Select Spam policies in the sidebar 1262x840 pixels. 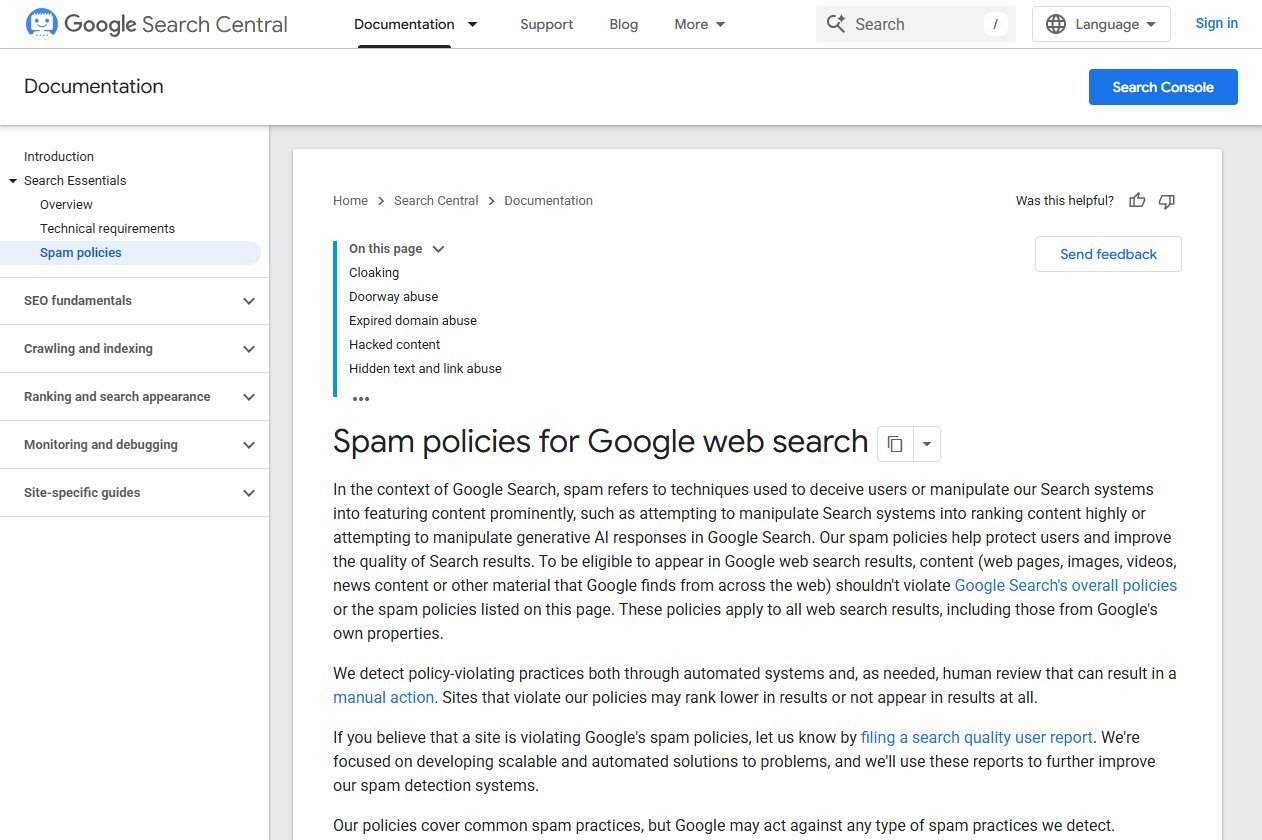point(81,253)
